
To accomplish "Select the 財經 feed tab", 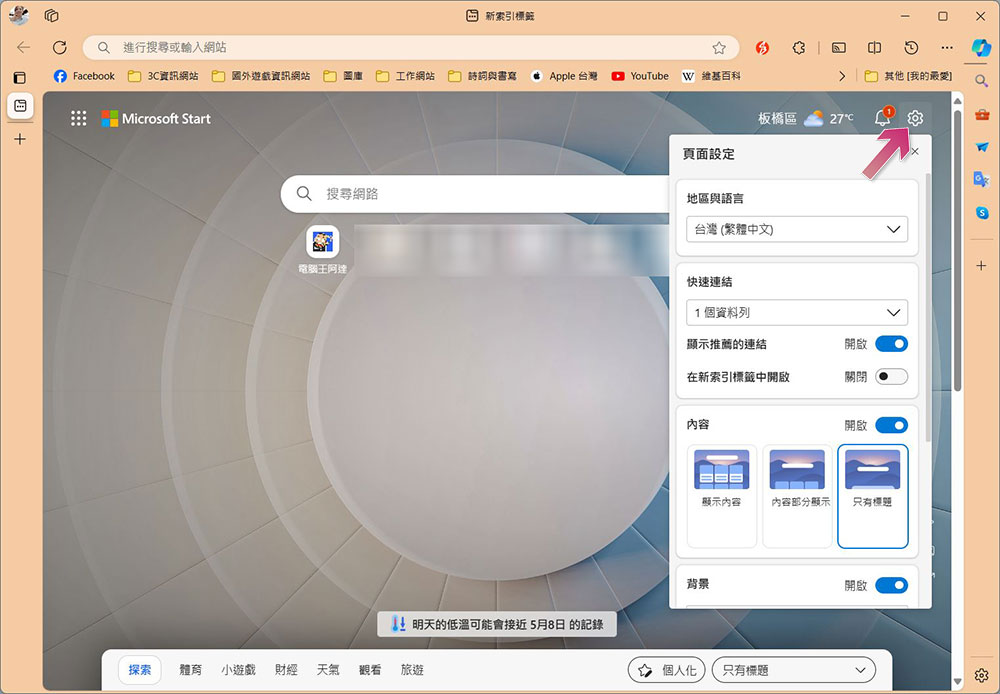I will point(286,670).
